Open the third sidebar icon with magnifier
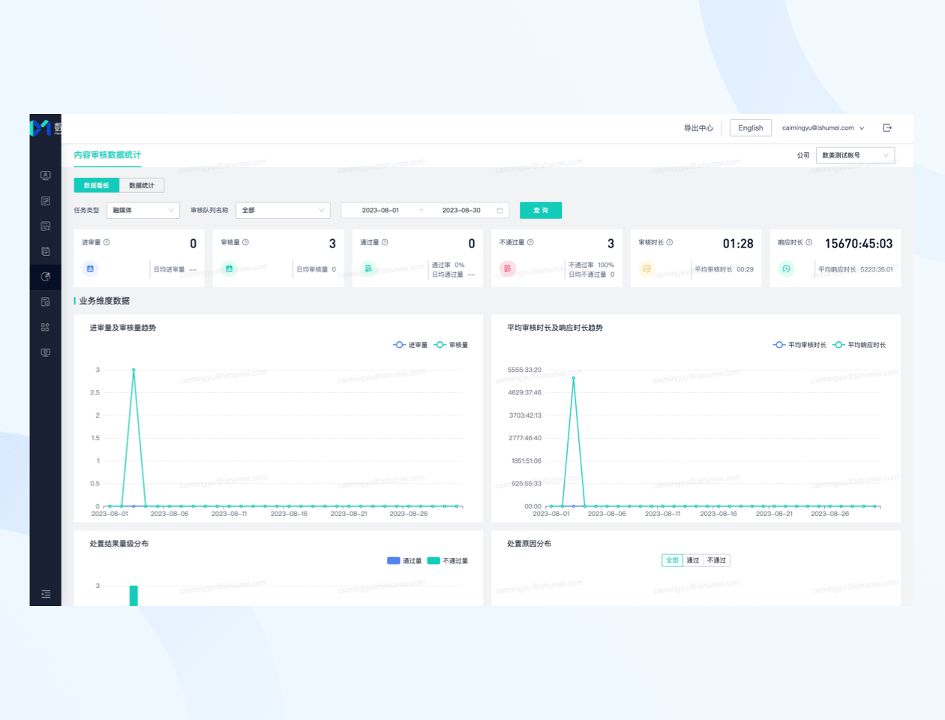This screenshot has width=945, height=720. 45,226
